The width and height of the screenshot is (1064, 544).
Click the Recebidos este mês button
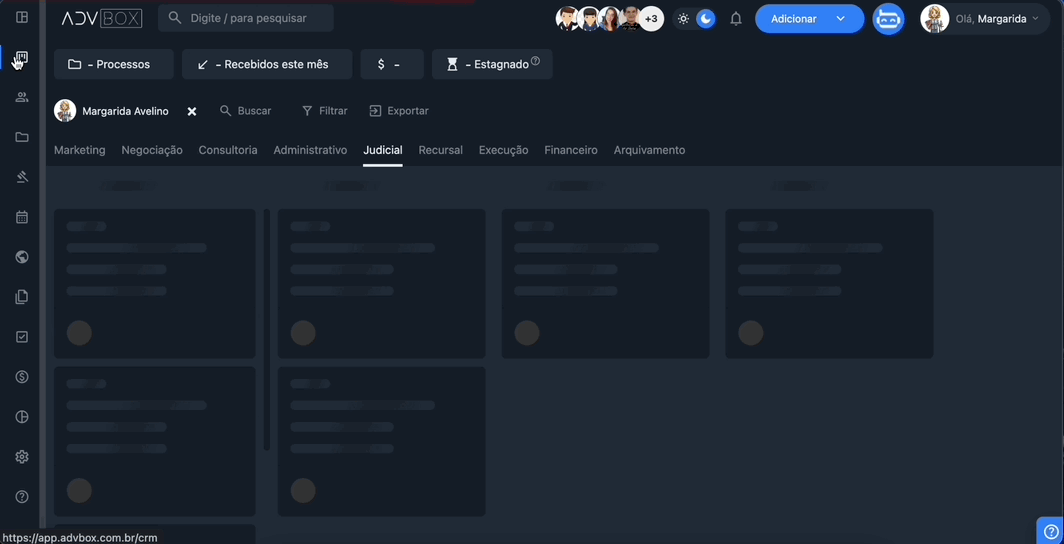[267, 64]
